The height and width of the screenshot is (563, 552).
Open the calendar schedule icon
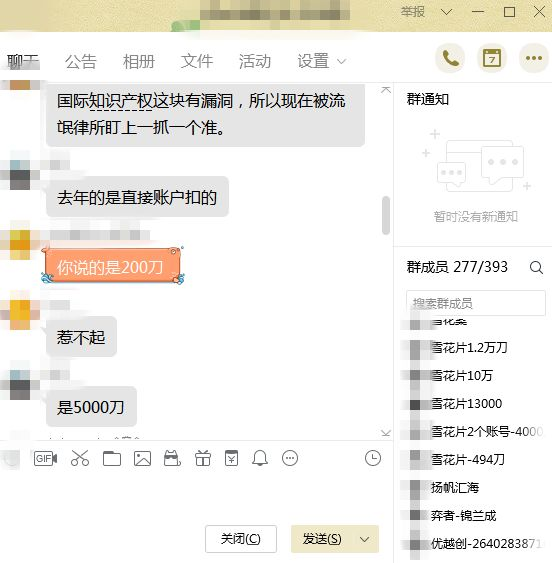[492, 58]
